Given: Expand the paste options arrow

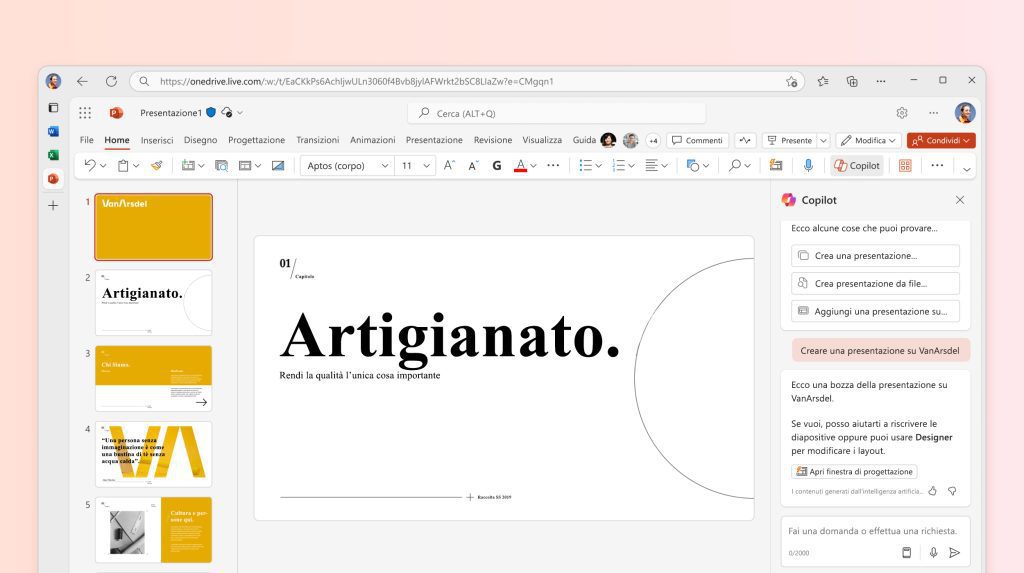Looking at the screenshot, I should [136, 166].
